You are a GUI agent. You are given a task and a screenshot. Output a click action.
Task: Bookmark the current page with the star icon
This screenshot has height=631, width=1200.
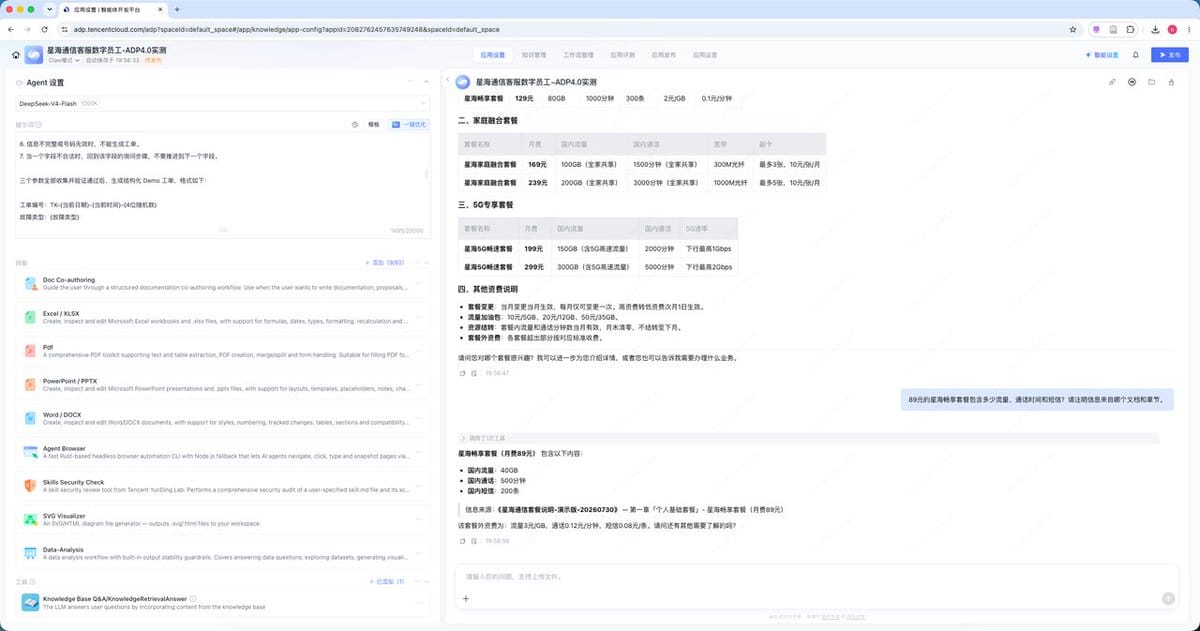tap(1073, 29)
